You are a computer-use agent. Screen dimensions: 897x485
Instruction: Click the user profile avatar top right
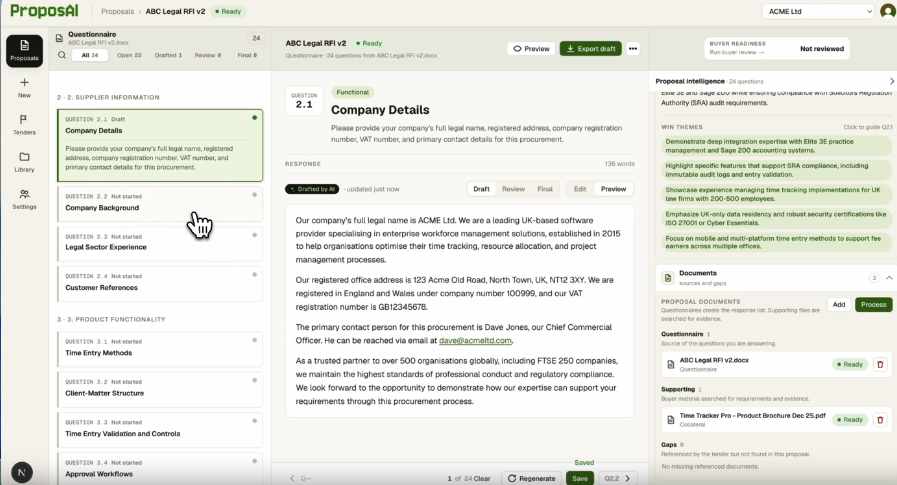click(x=888, y=11)
